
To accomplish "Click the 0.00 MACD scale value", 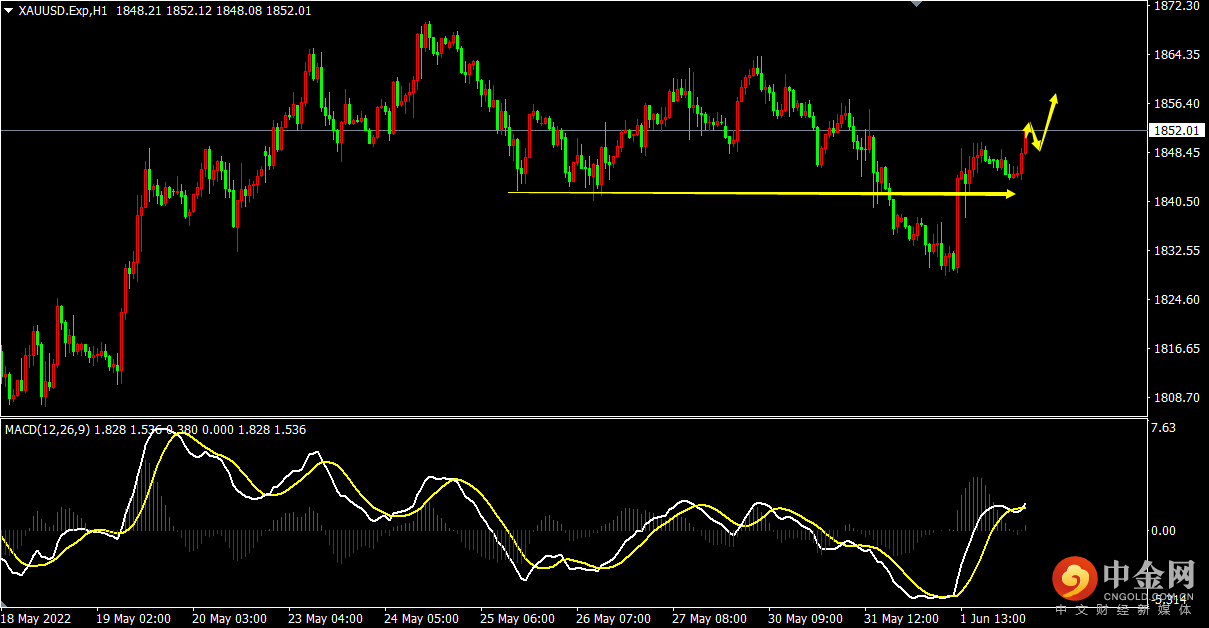I will pyautogui.click(x=1164, y=531).
